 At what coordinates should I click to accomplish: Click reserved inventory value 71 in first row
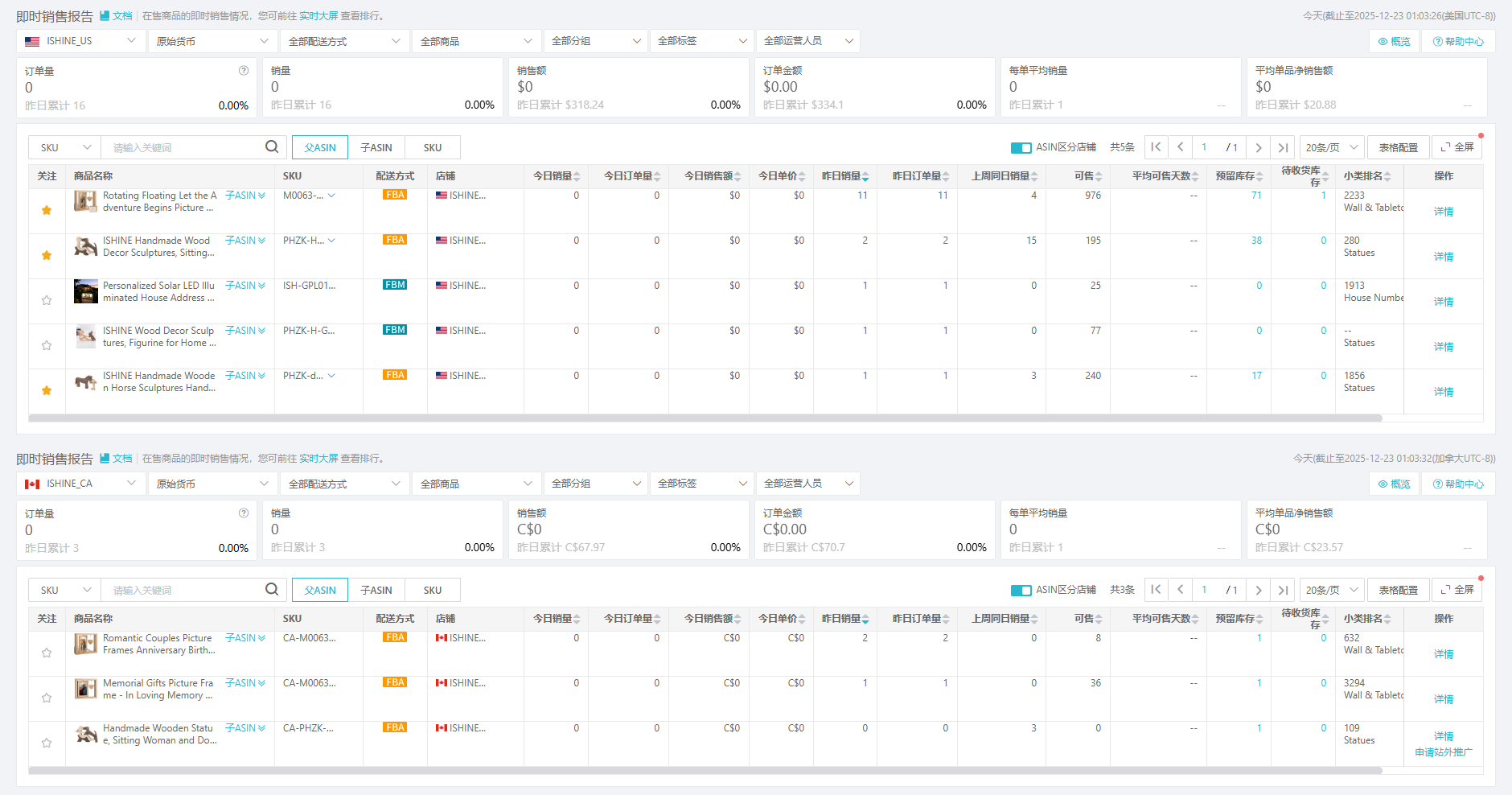[1256, 196]
